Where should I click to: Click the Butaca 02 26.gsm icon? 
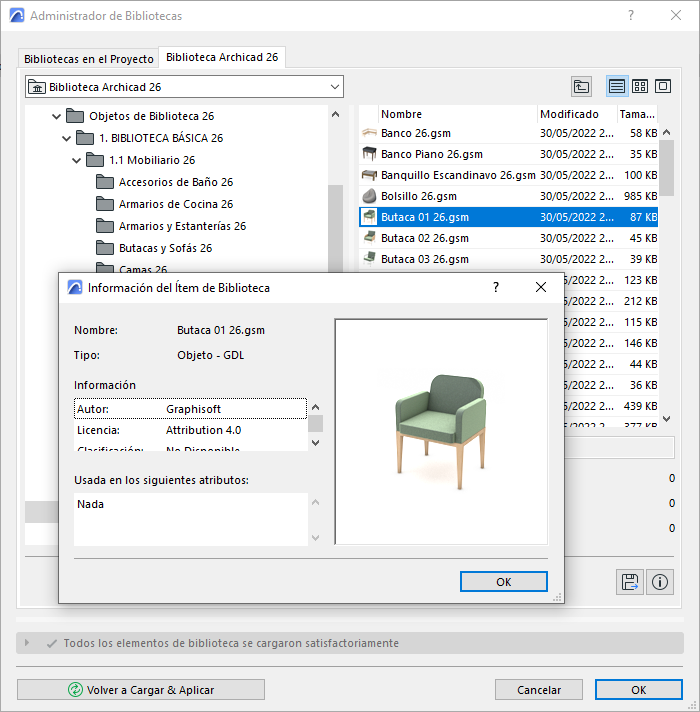(x=369, y=238)
